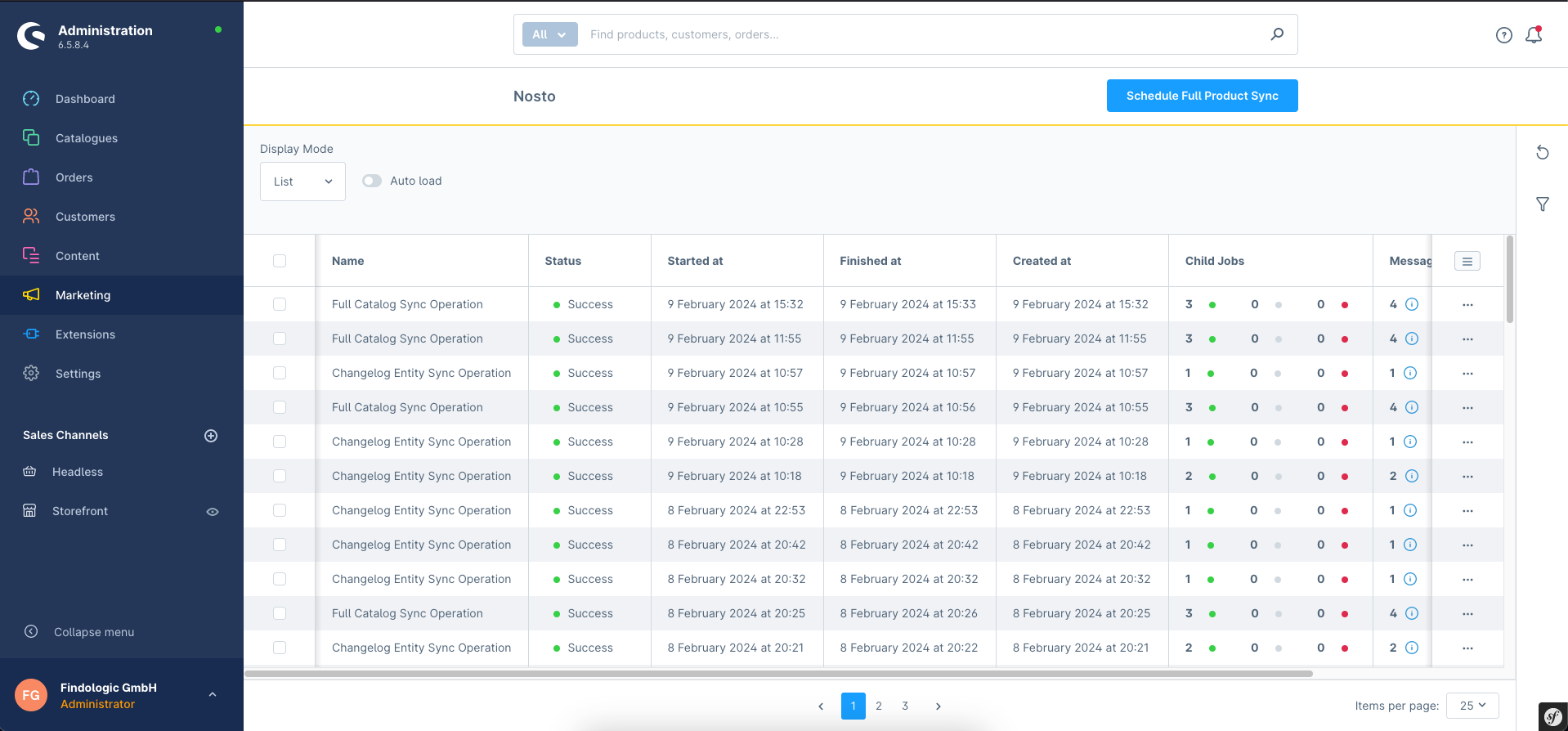Open actions menu for 9 February 10:18 row
This screenshot has height=731, width=1568.
(1467, 477)
